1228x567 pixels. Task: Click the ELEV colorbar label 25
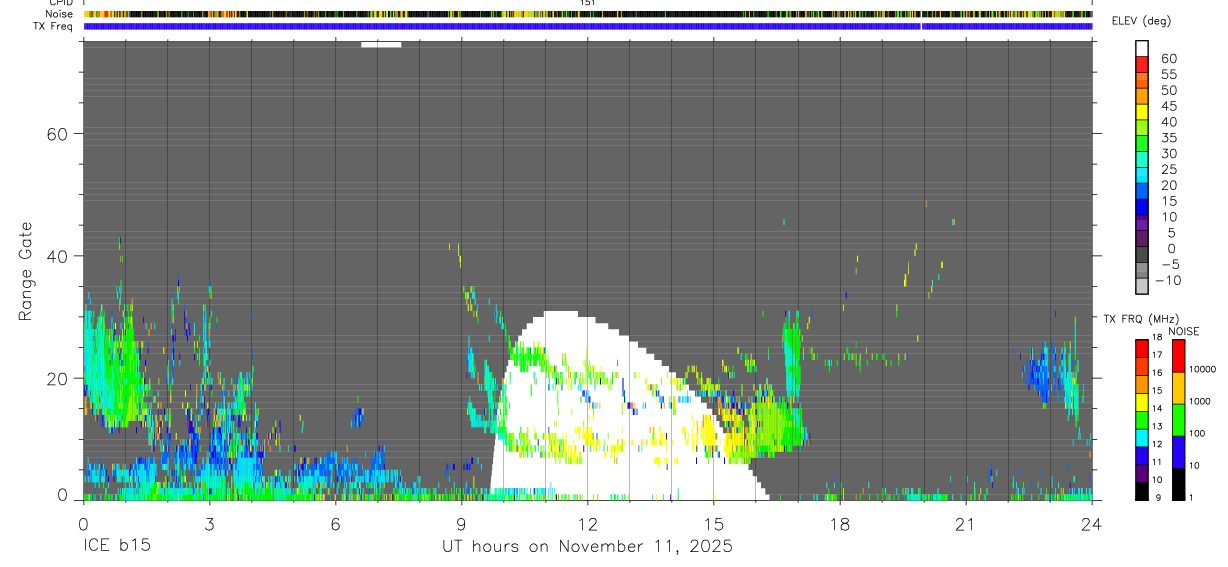1168,170
